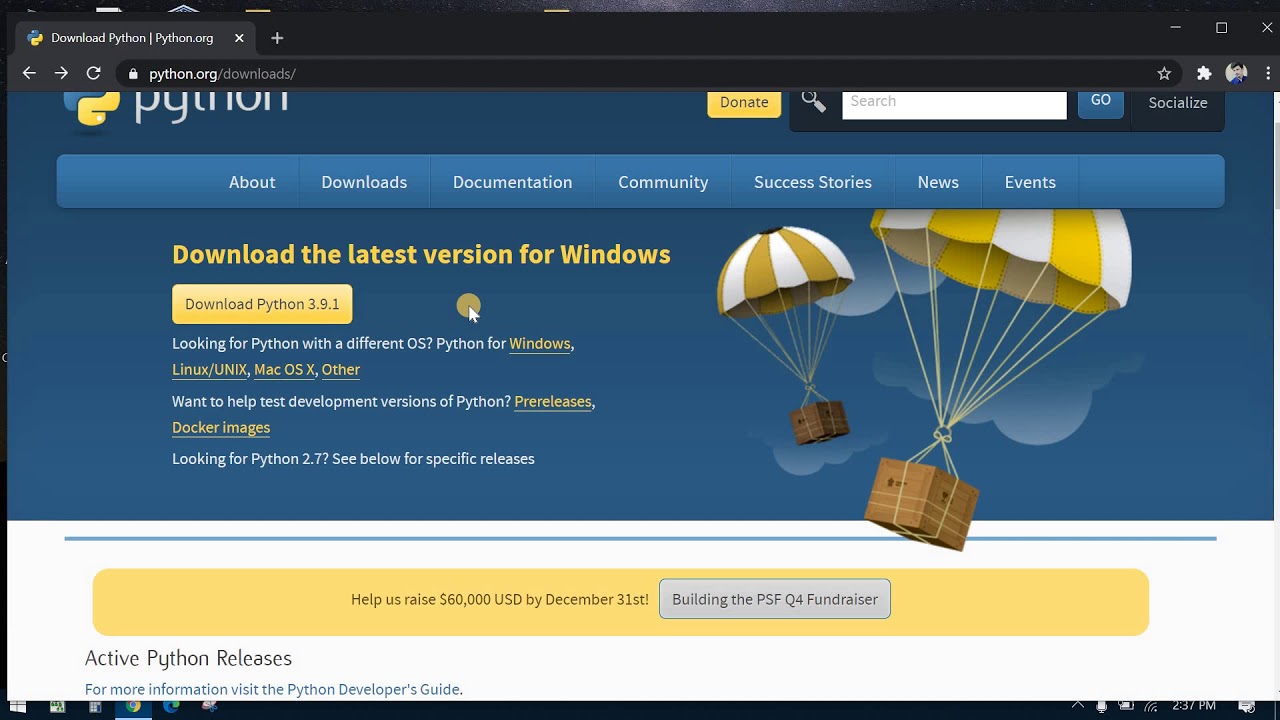This screenshot has width=1280, height=720.
Task: Bookmark this page with the star icon
Action: click(1164, 73)
